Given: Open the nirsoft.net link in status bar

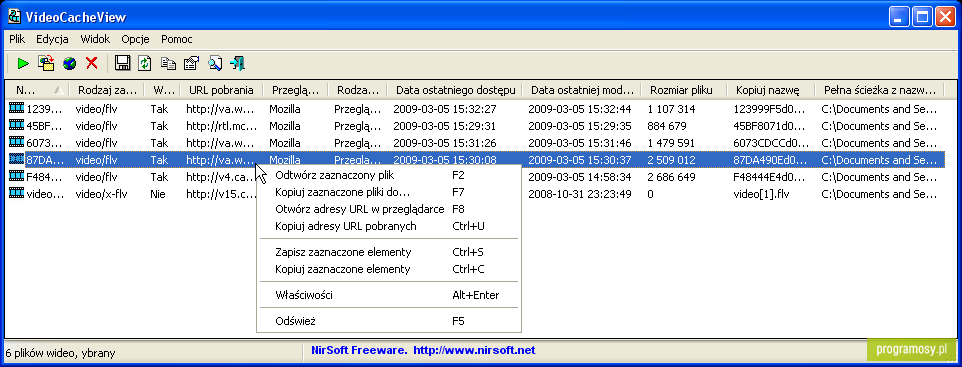Looking at the screenshot, I should [x=474, y=350].
